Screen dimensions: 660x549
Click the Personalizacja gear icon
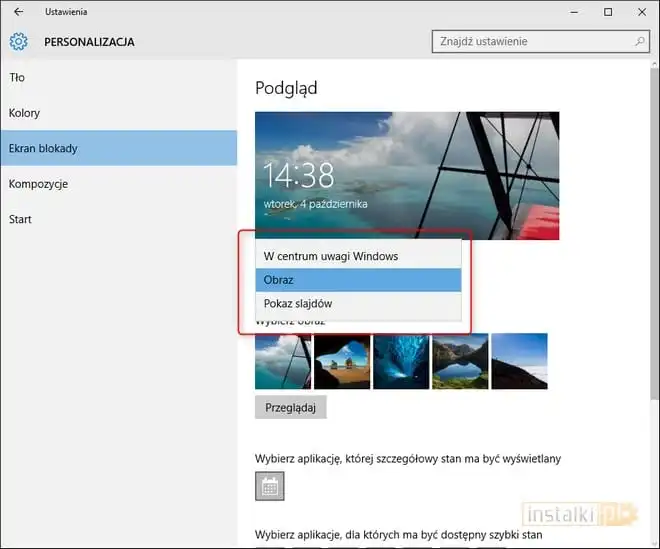pyautogui.click(x=18, y=42)
